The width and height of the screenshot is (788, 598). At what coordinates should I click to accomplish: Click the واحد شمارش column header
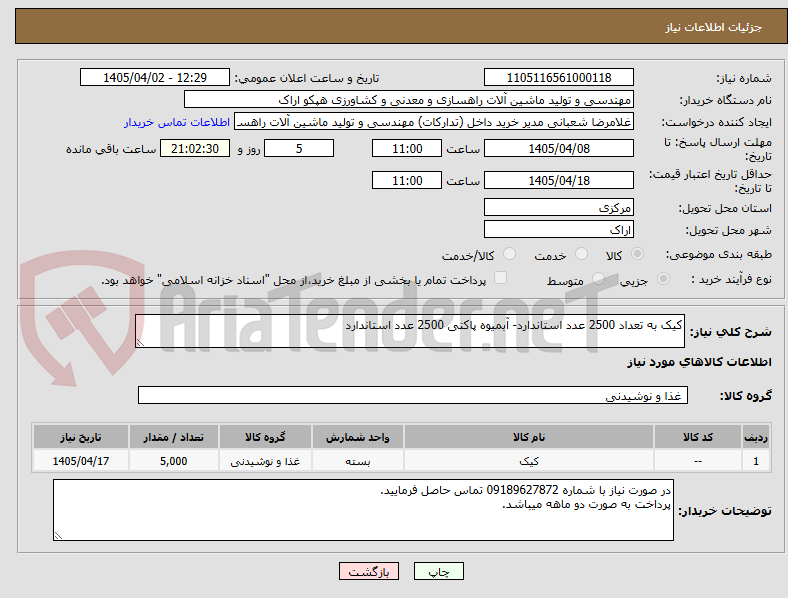coord(357,437)
